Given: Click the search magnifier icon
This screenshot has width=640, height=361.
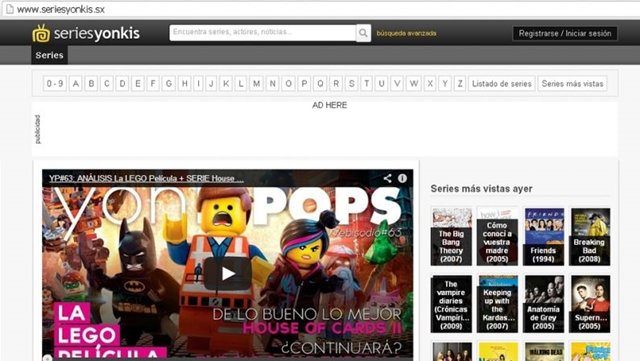Looking at the screenshot, I should (x=363, y=33).
